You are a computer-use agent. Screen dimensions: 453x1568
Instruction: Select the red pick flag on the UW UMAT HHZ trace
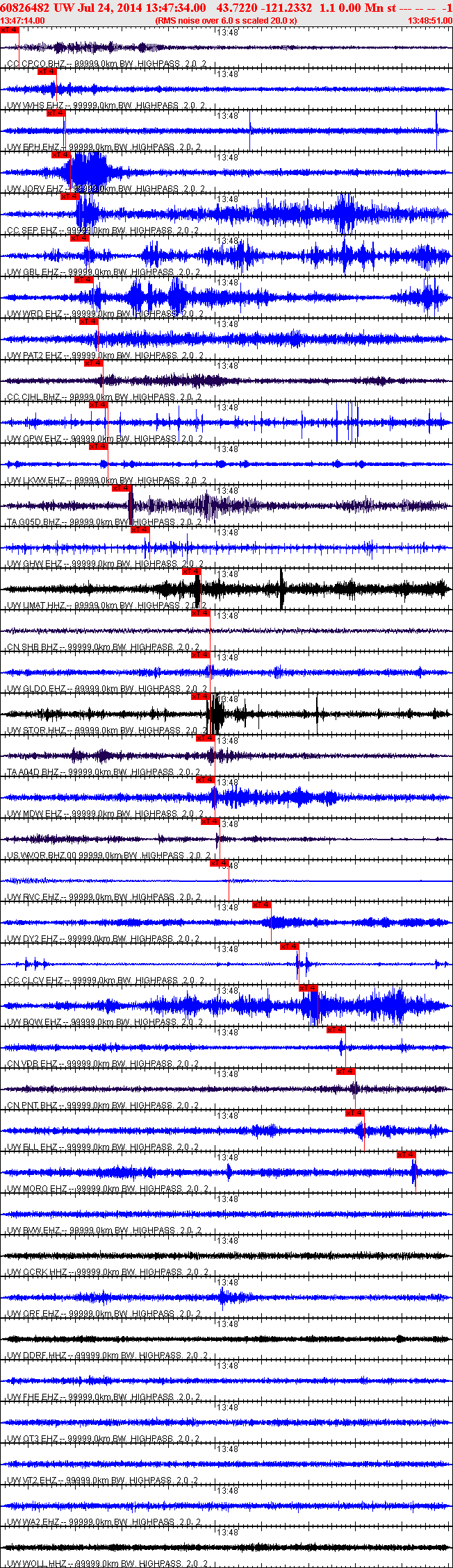(x=191, y=572)
